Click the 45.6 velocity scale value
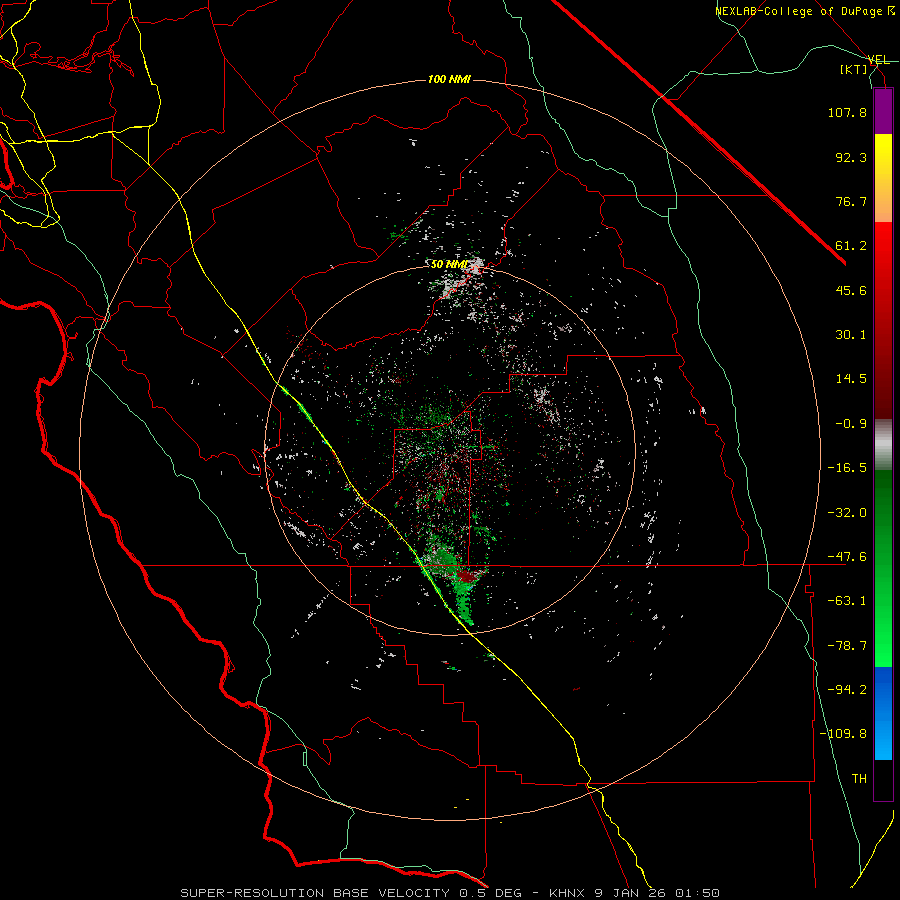900x900 pixels. [851, 290]
